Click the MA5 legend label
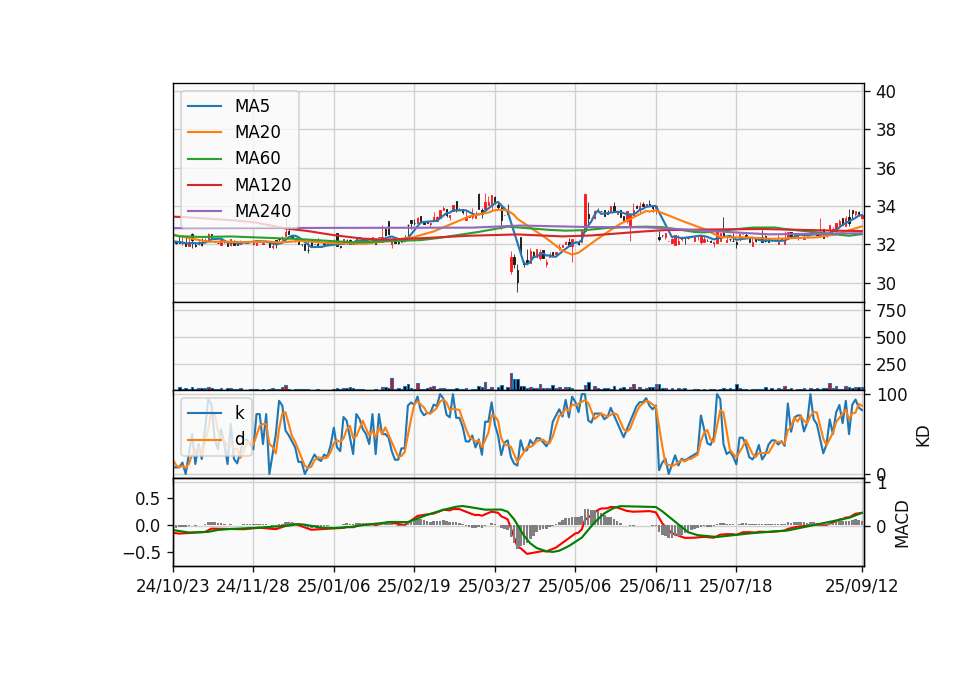The image size is (960, 690). pyautogui.click(x=252, y=106)
